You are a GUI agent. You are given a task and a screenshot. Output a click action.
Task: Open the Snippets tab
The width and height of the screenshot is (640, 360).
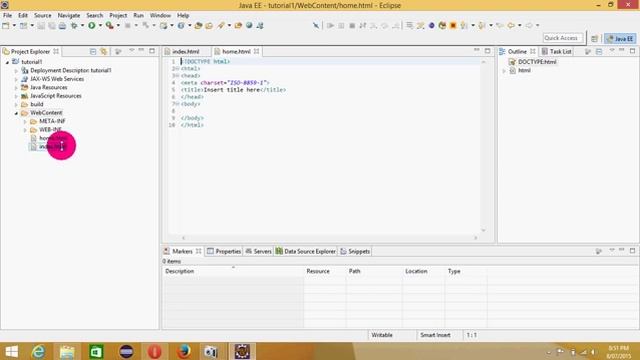point(355,251)
